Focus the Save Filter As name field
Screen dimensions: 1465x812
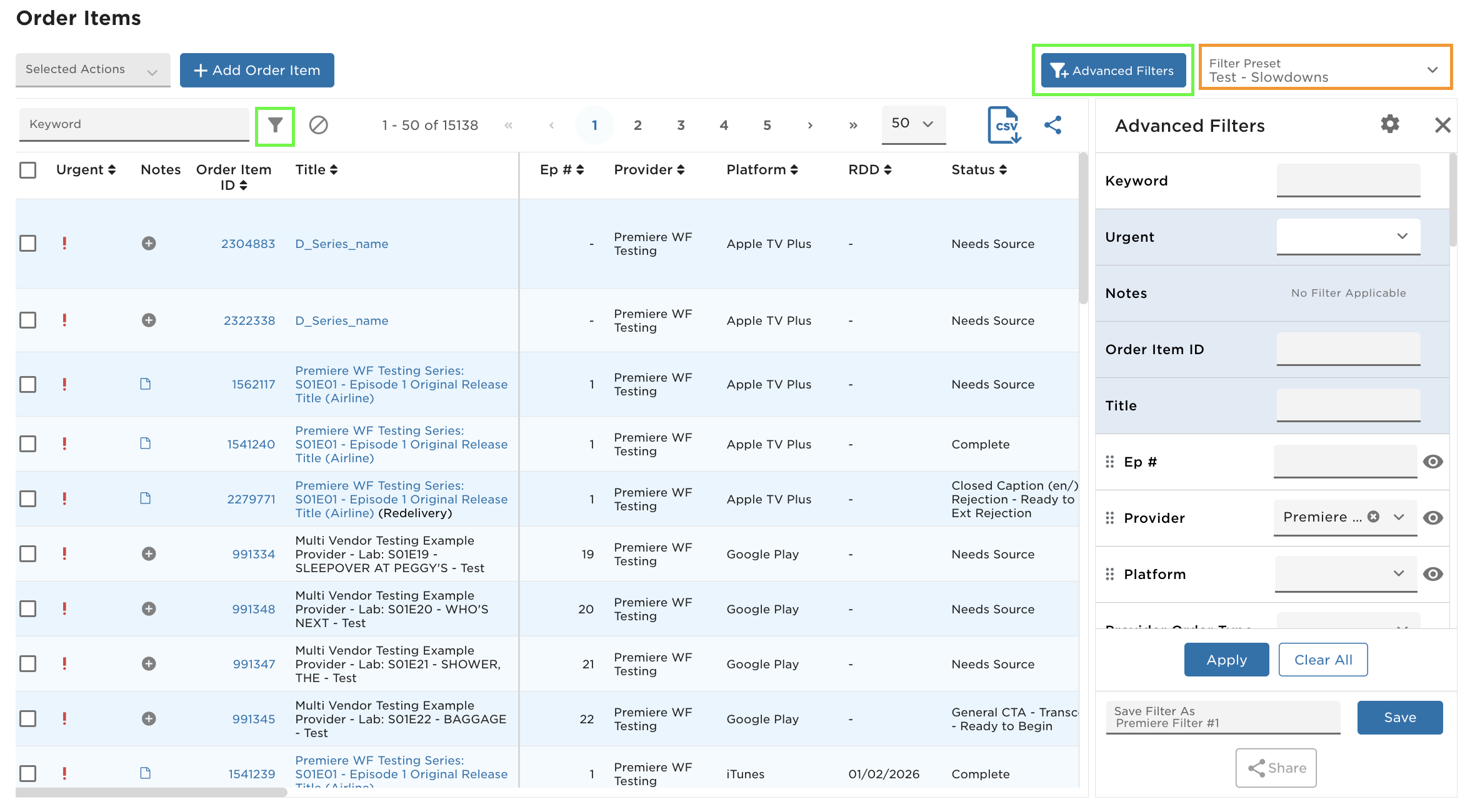(1222, 717)
